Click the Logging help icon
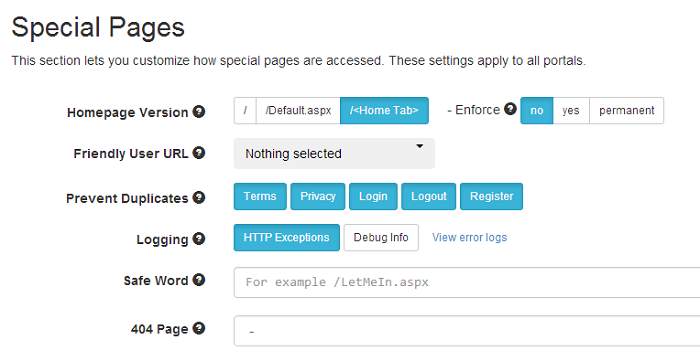This screenshot has height=361, width=700. coord(199,239)
